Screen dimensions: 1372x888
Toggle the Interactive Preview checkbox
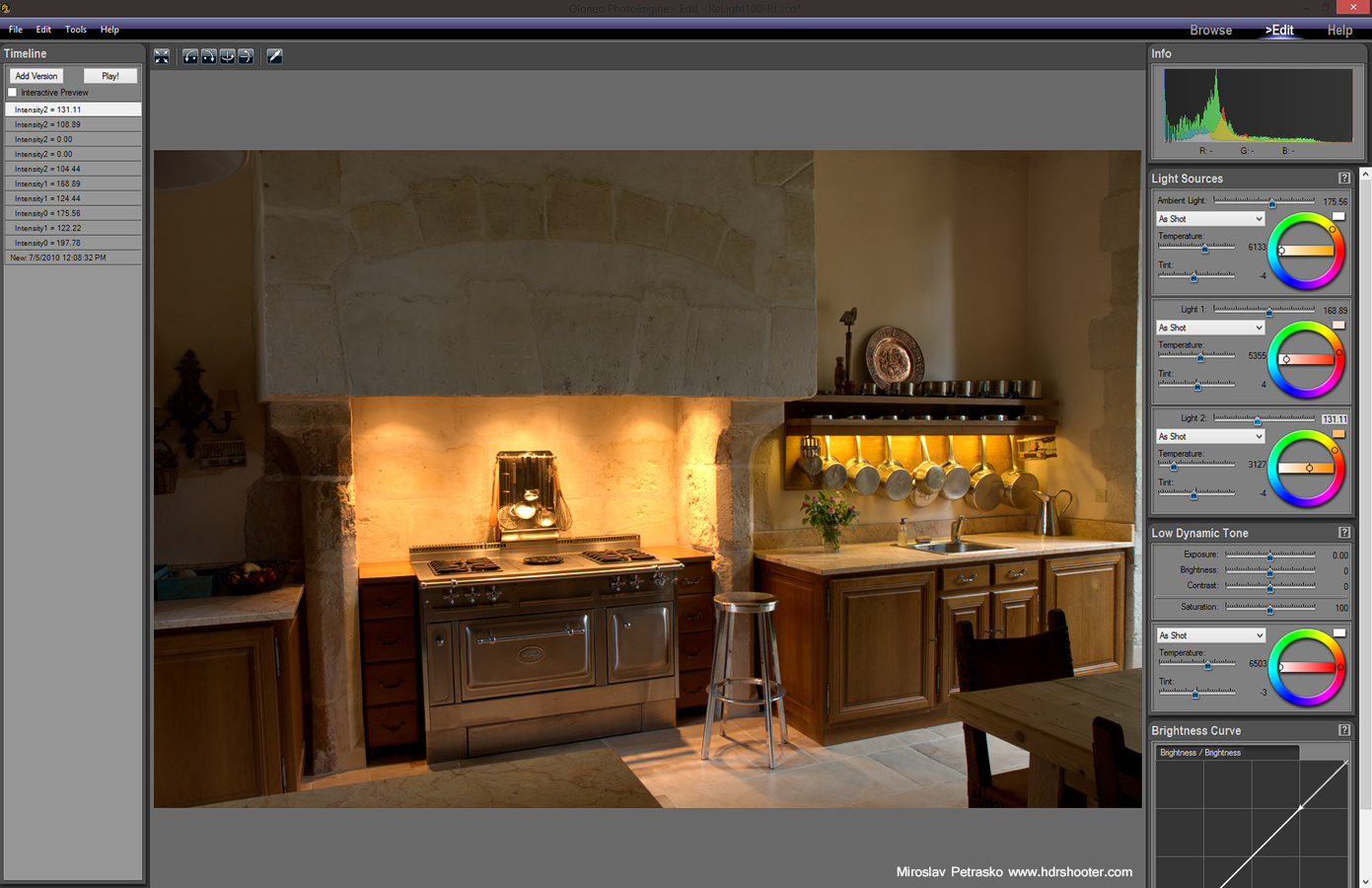click(x=13, y=92)
